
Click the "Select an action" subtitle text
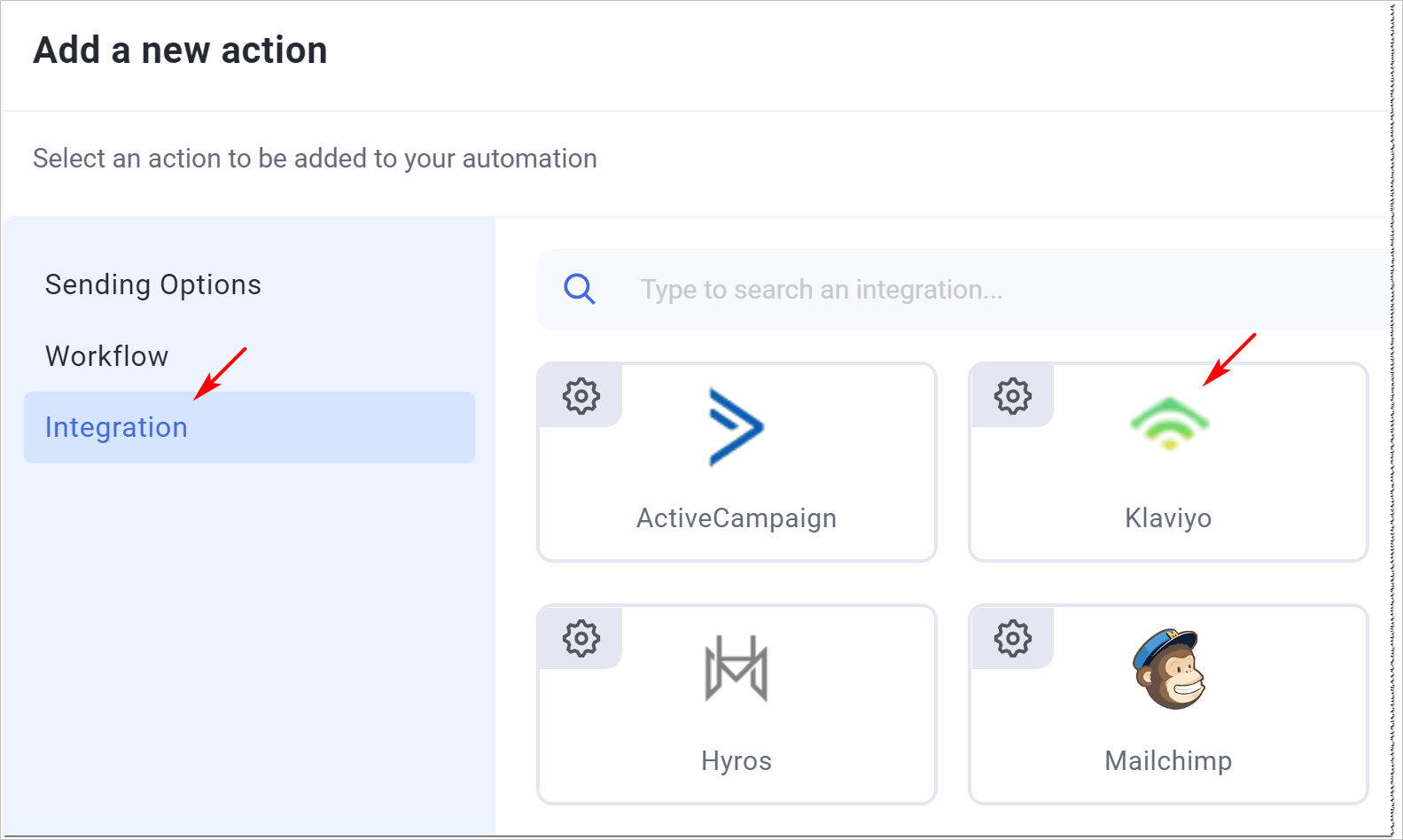(x=315, y=159)
